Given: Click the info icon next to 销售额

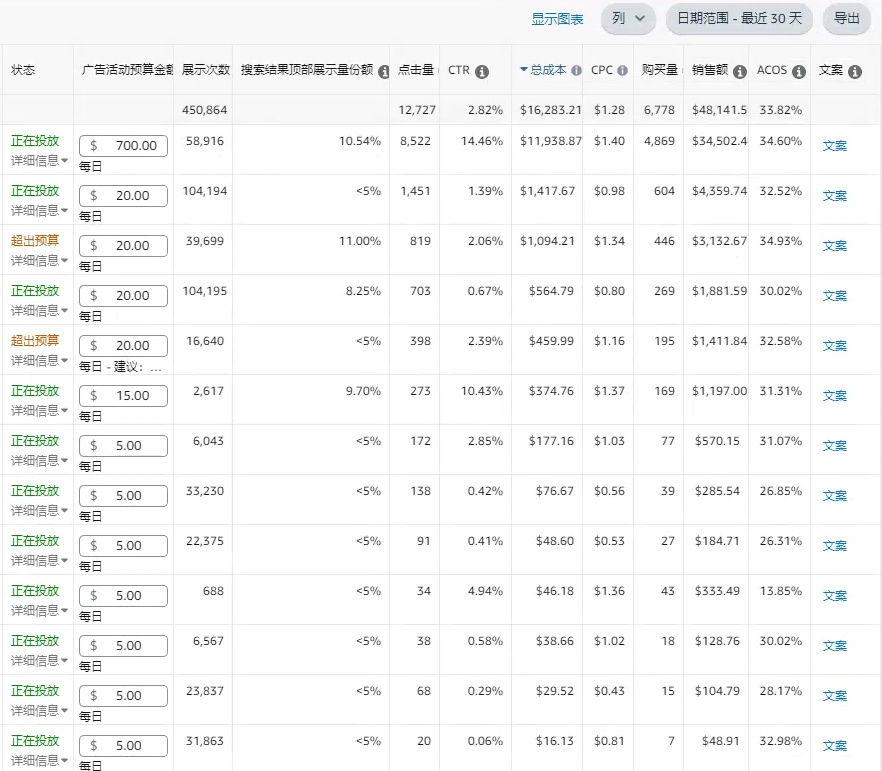Looking at the screenshot, I should click(x=739, y=71).
